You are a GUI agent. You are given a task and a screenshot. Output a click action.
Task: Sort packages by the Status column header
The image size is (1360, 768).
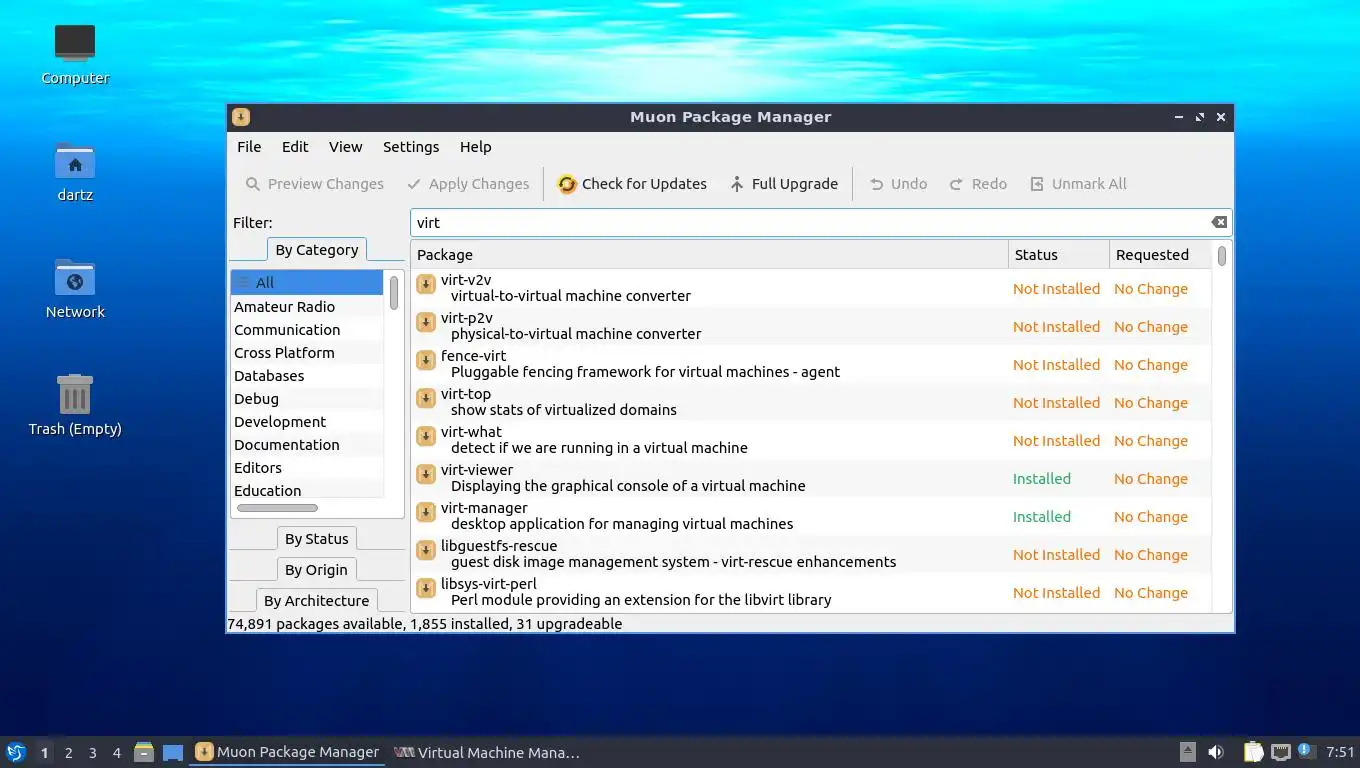click(1059, 255)
